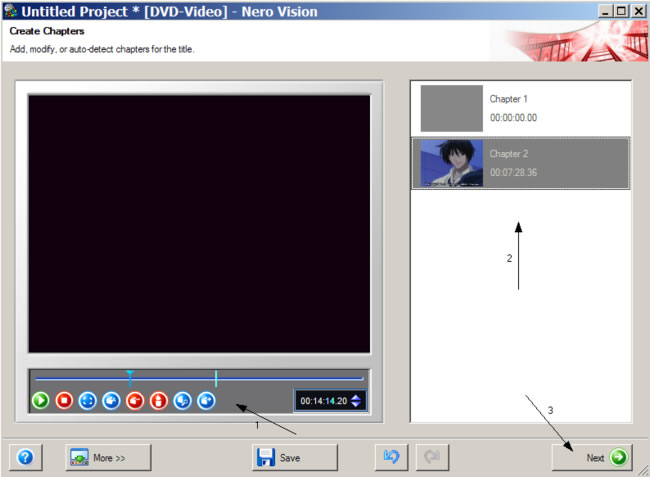The width and height of the screenshot is (650, 477).
Task: Click the blue full screen preview icon
Action: pyautogui.click(x=88, y=401)
